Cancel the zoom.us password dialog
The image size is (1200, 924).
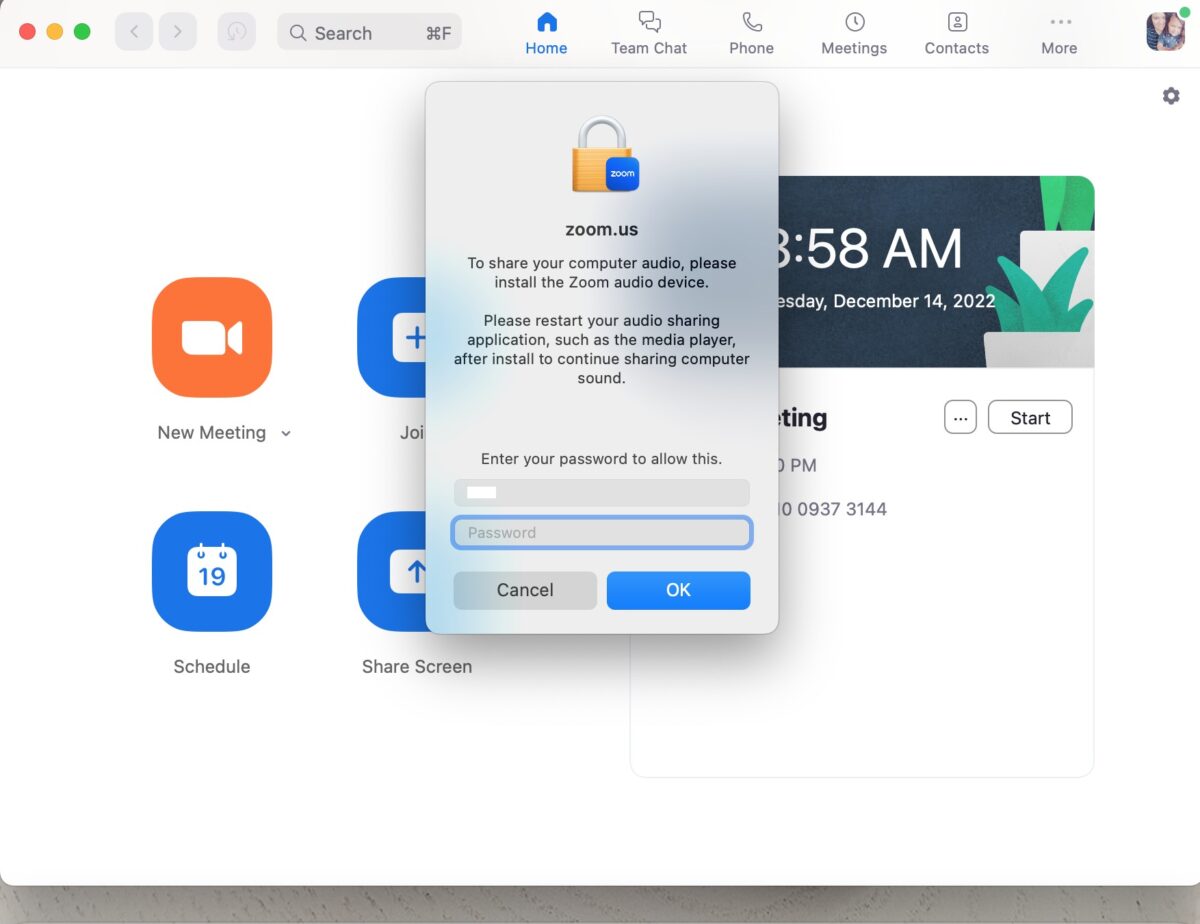tap(525, 590)
